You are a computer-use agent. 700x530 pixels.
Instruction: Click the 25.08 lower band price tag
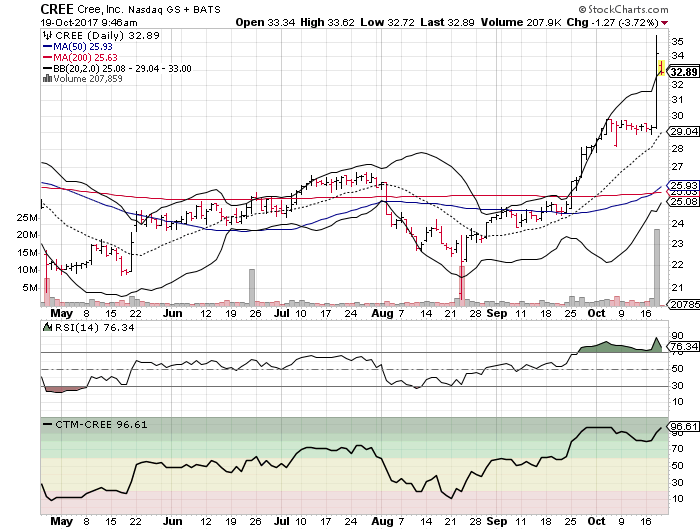(683, 202)
